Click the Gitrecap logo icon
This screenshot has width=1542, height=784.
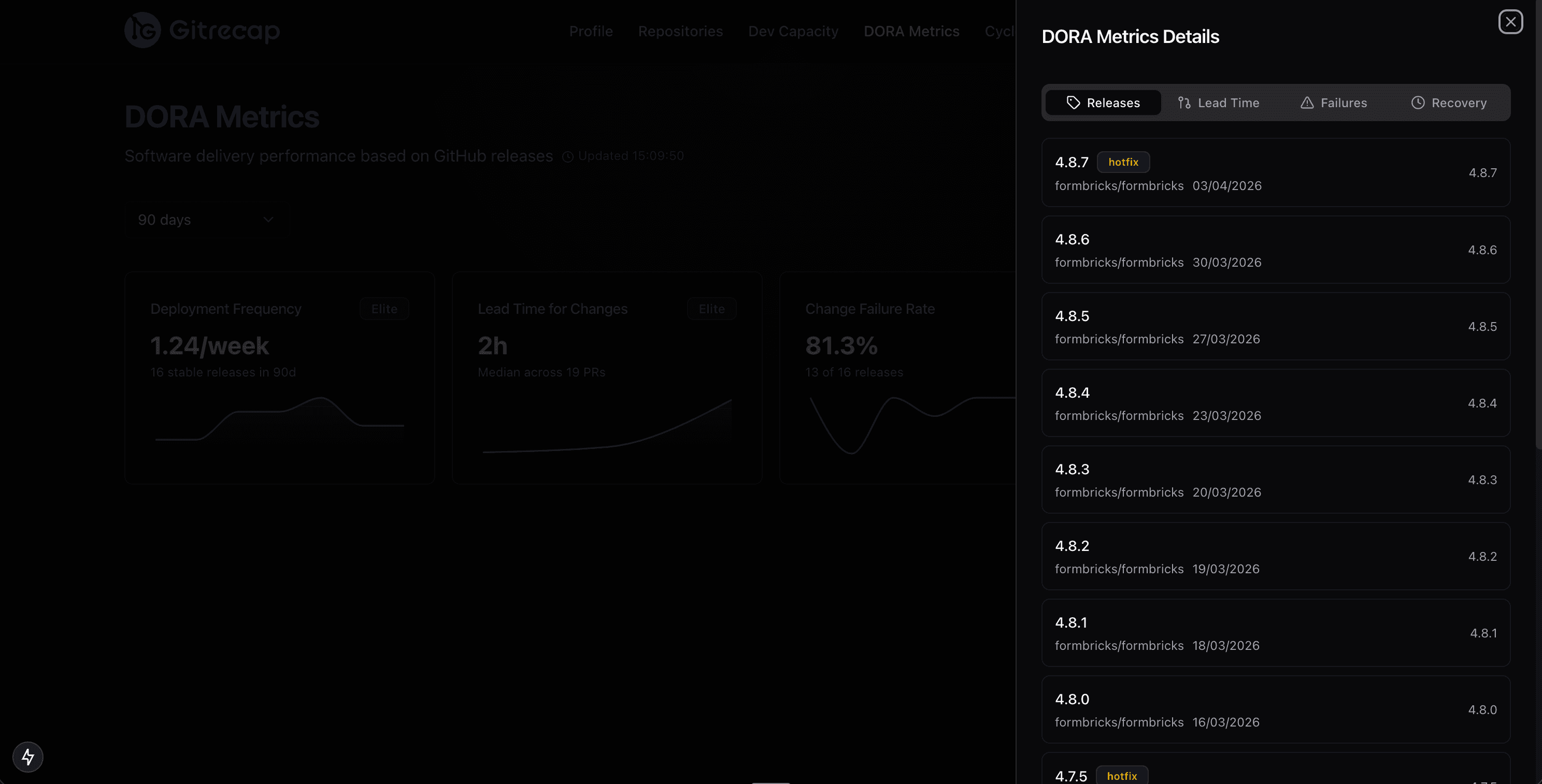click(144, 30)
